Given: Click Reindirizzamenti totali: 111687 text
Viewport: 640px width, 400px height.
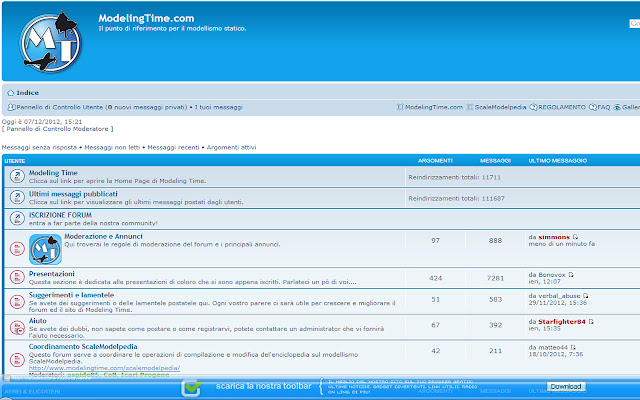Looking at the screenshot, I should (456, 198).
